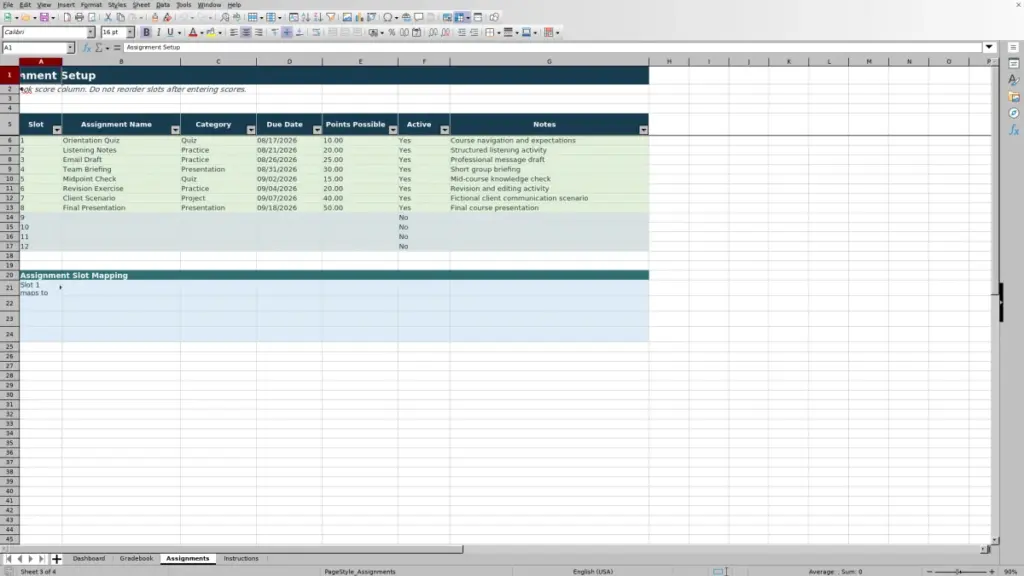The height and width of the screenshot is (576, 1024).
Task: Click the Clear Direct Formatting icon
Action: click(167, 17)
